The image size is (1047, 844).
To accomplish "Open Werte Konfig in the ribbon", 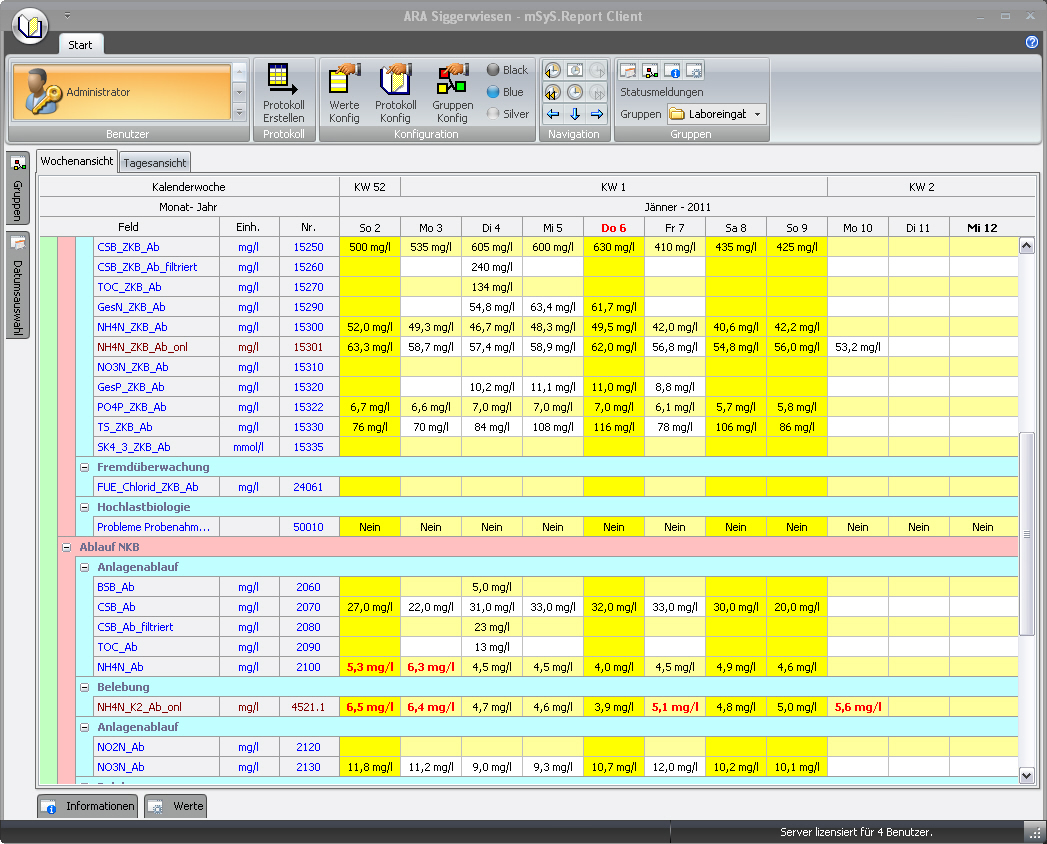I will pos(344,93).
